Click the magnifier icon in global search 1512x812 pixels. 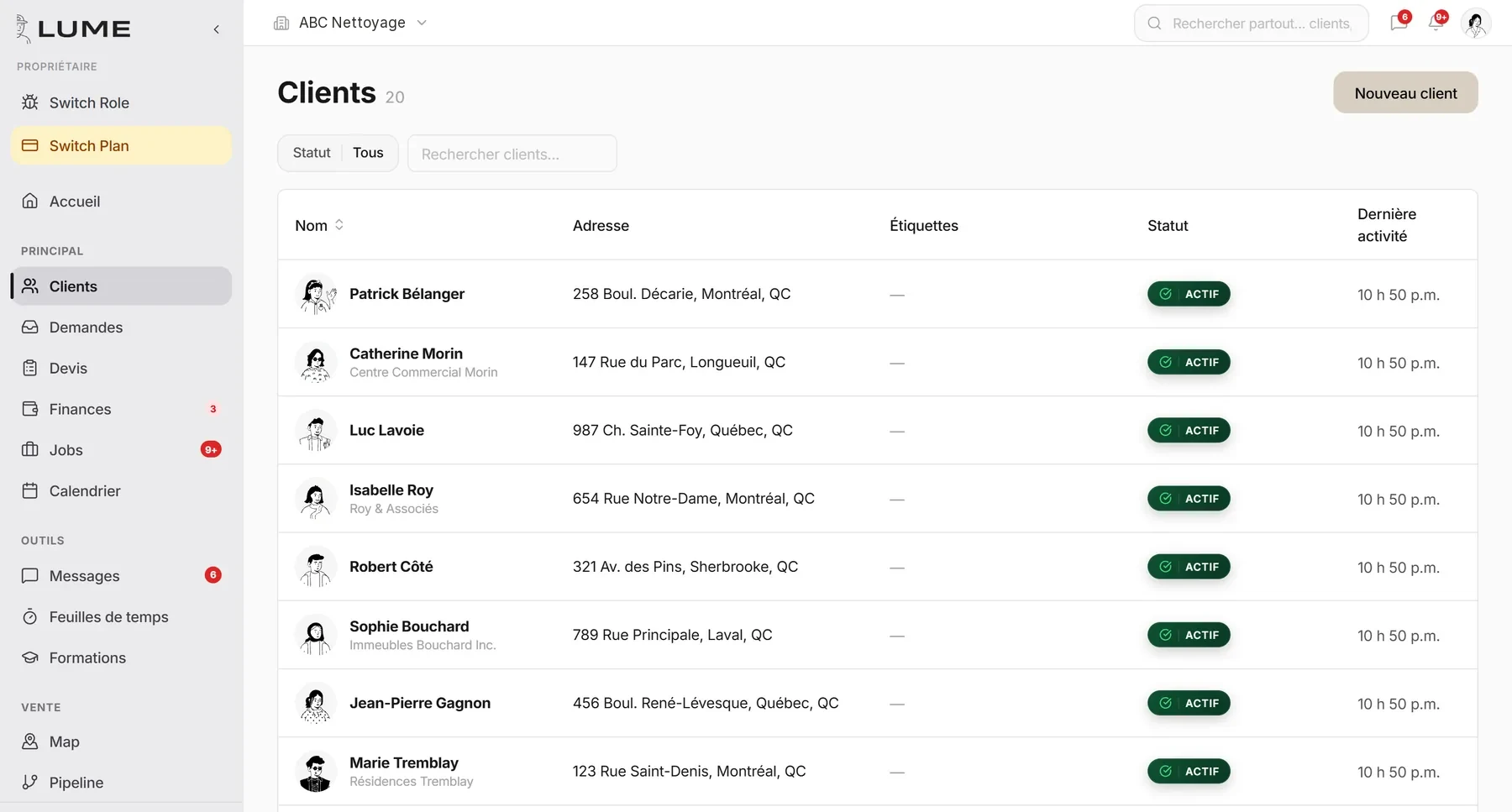click(x=1154, y=24)
